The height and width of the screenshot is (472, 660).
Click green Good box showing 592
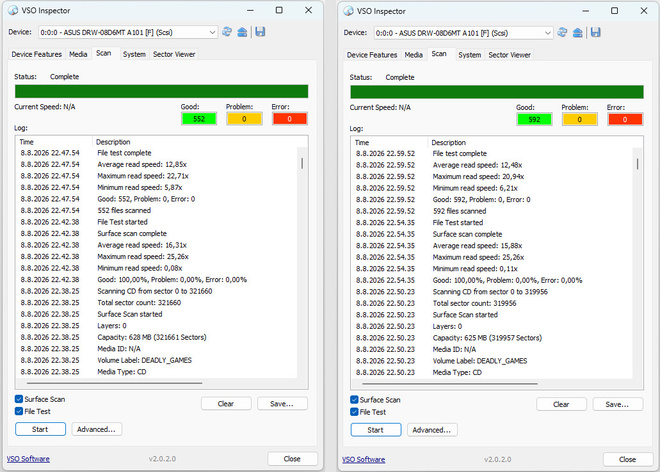tap(535, 120)
